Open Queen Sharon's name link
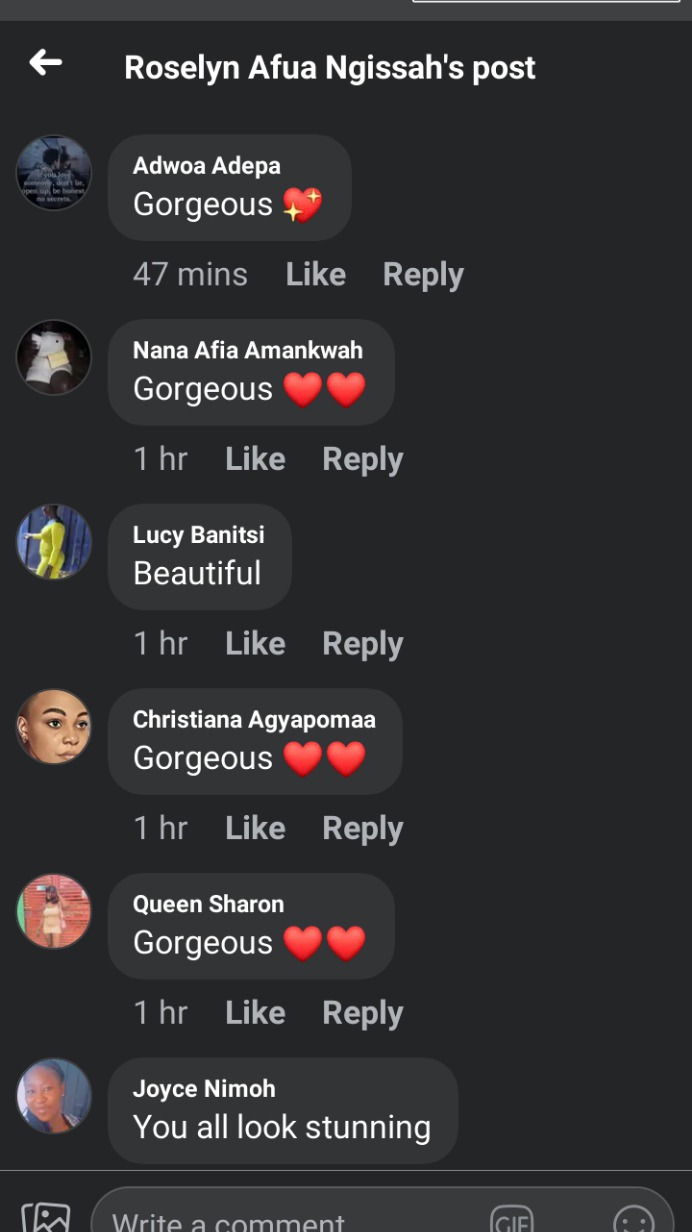This screenshot has width=692, height=1232. coord(208,904)
